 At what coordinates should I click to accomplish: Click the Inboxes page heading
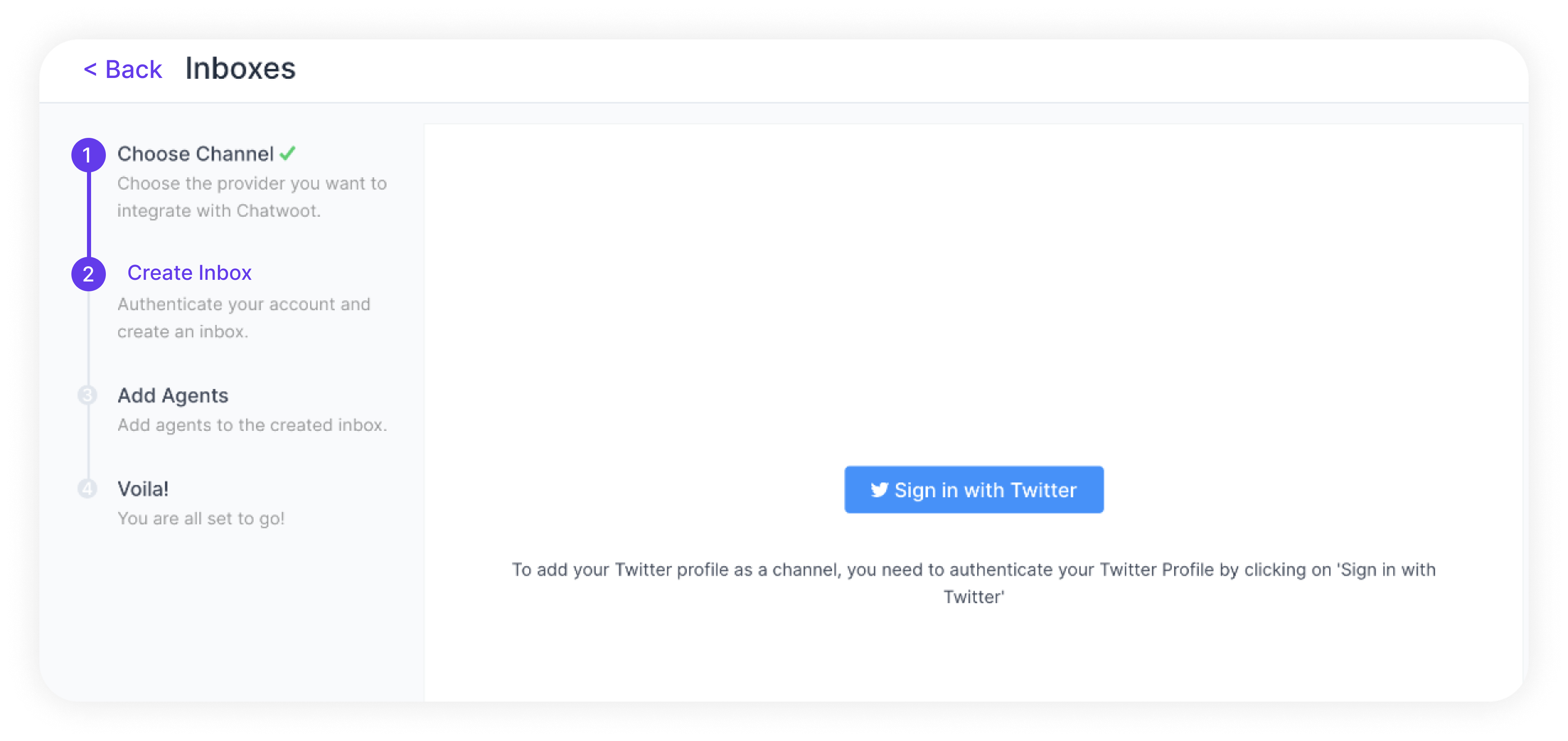coord(240,68)
